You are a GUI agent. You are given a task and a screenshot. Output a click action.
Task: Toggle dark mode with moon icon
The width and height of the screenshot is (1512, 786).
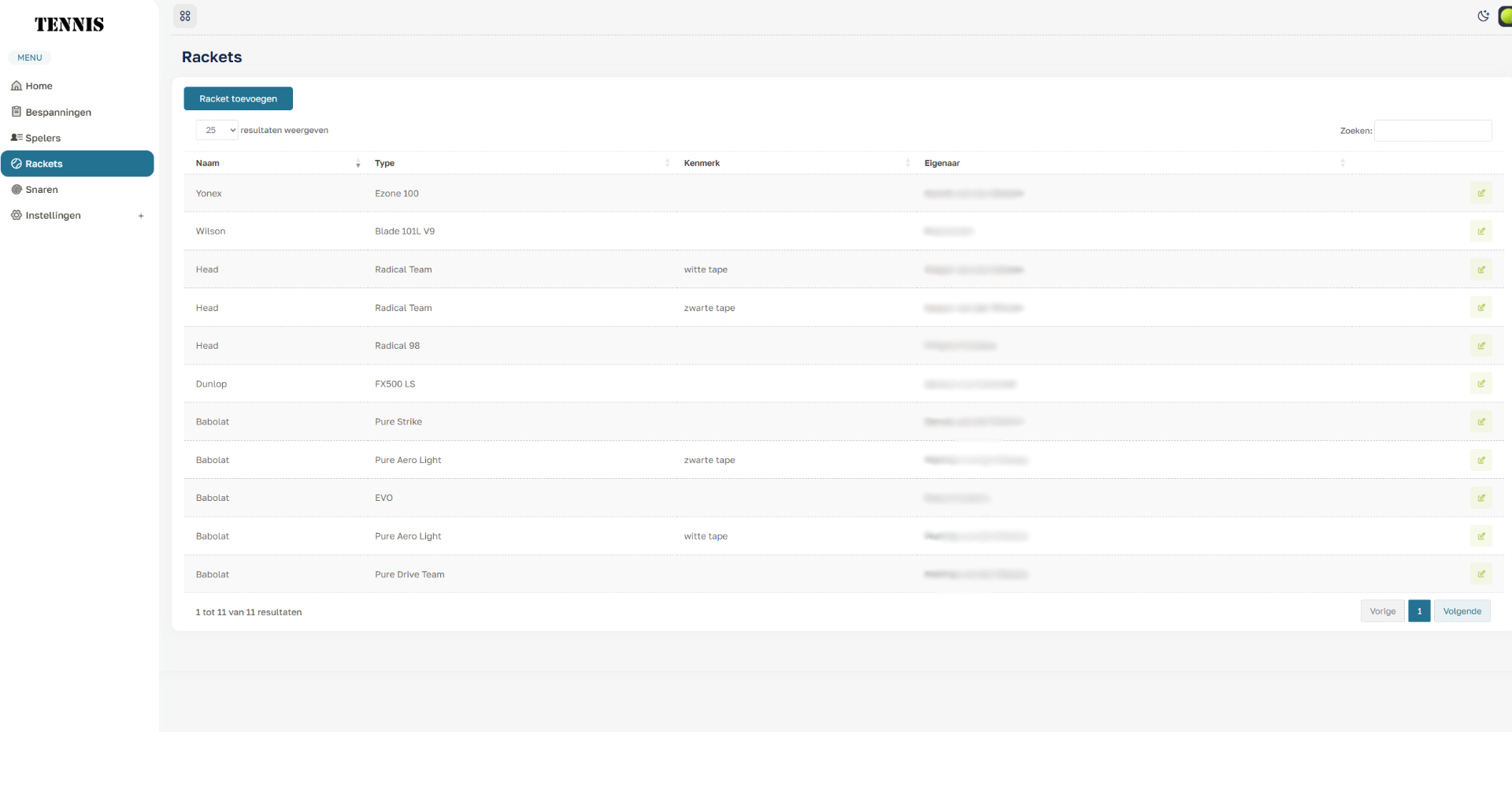[1483, 16]
